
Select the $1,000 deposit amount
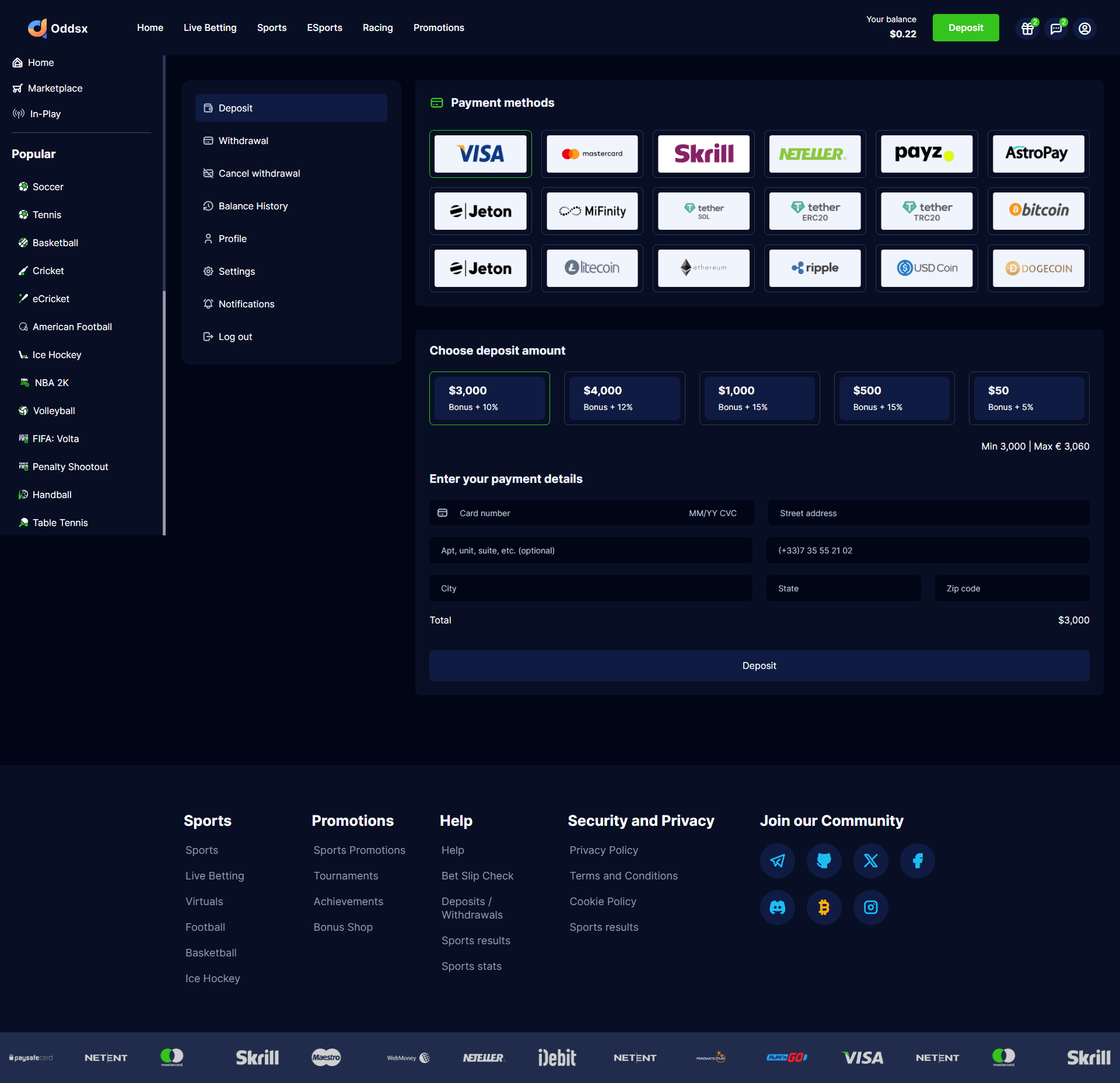pyautogui.click(x=759, y=398)
